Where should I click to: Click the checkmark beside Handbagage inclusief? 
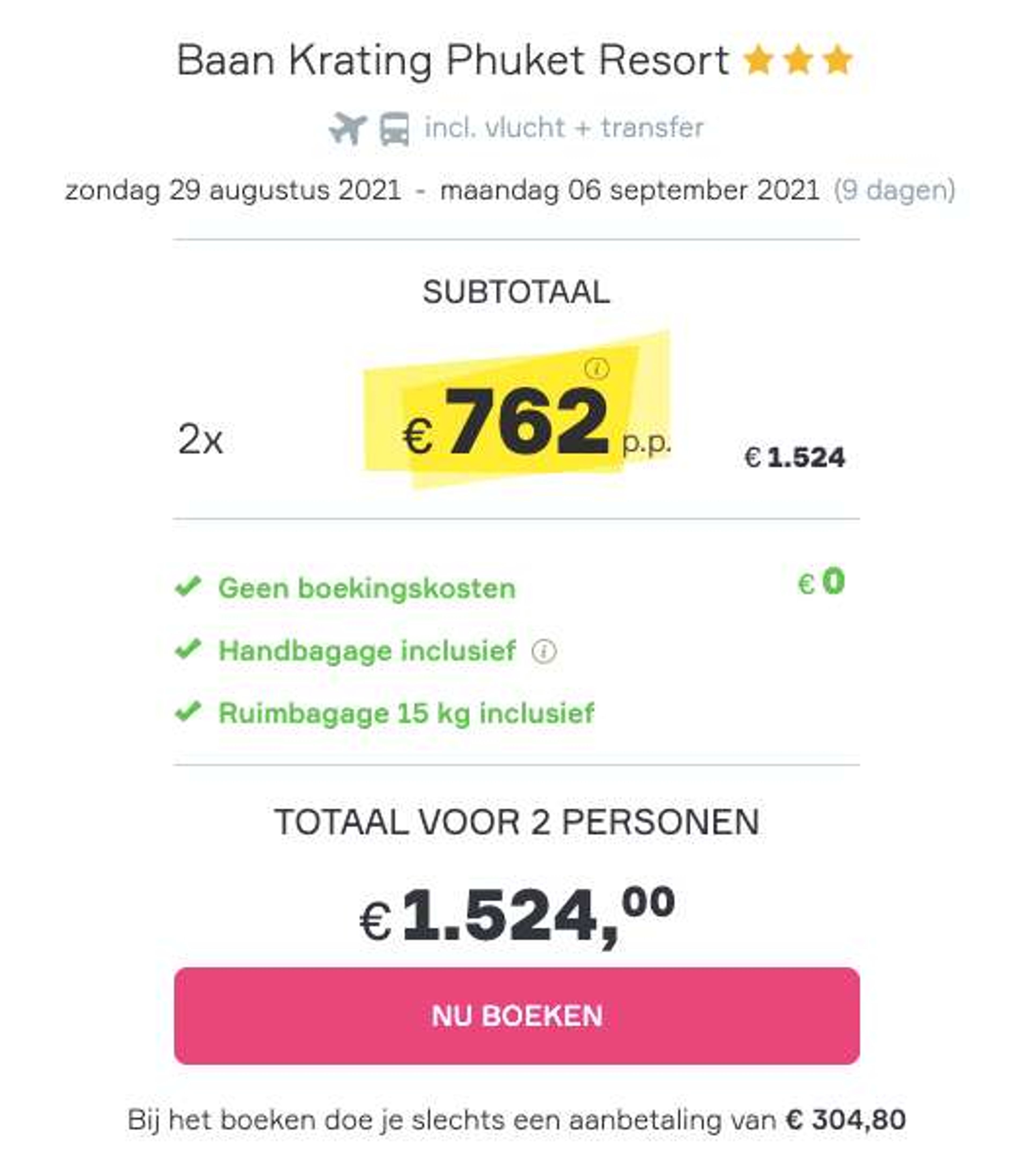click(x=188, y=649)
